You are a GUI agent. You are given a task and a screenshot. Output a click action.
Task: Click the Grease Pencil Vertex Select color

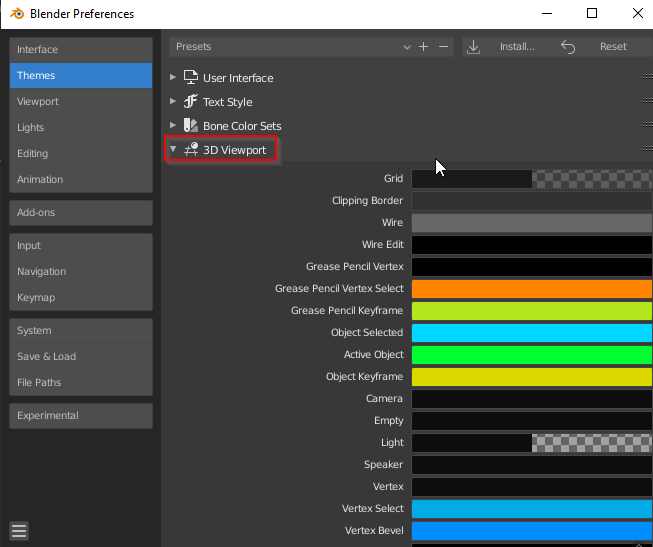coord(531,289)
